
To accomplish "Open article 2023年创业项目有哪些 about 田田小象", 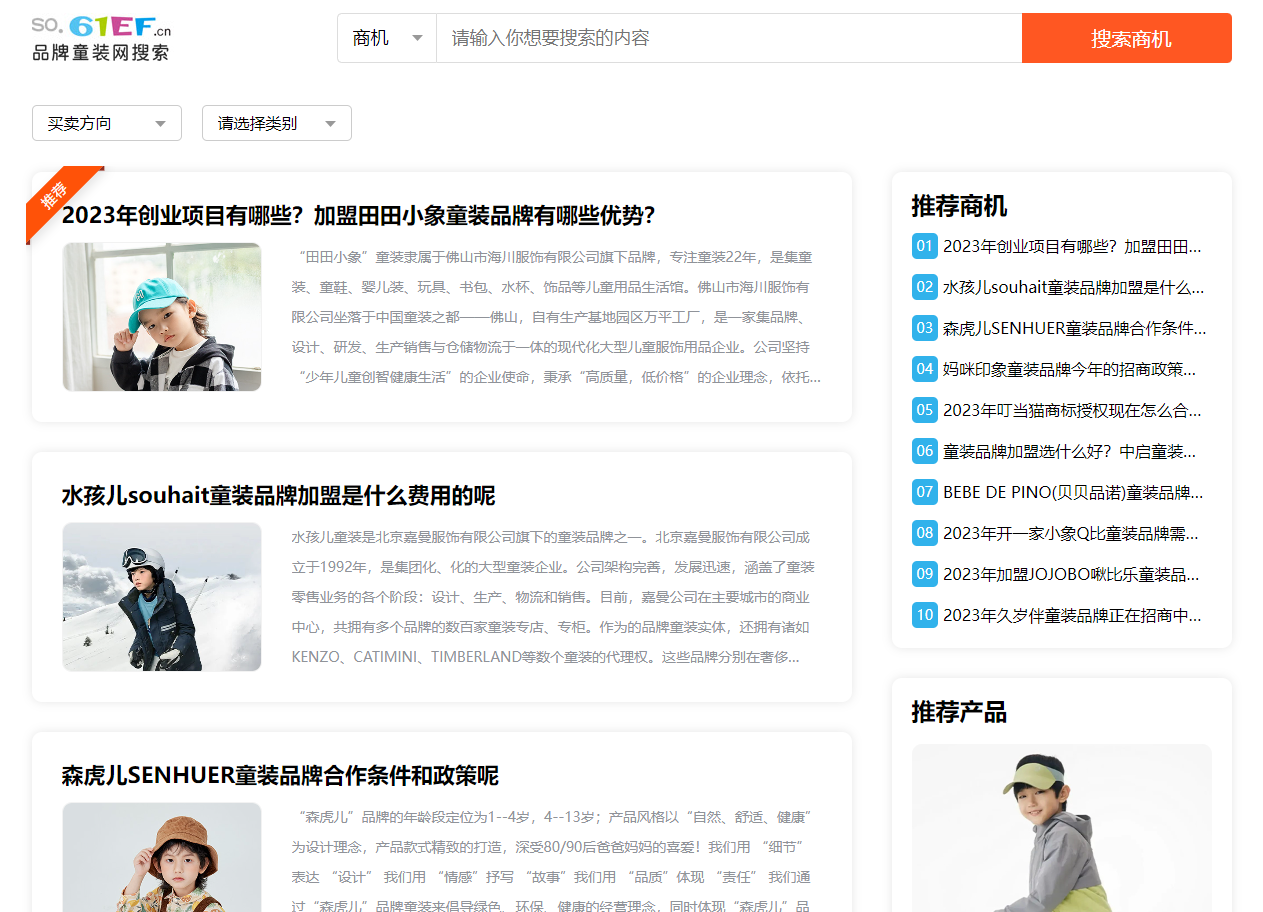I will [358, 216].
